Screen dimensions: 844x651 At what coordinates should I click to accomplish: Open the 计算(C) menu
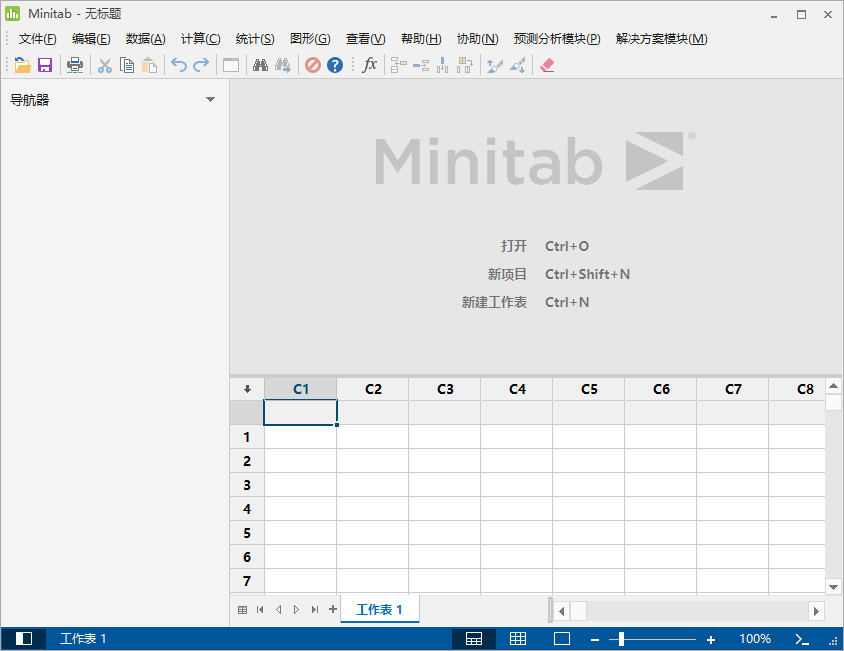click(200, 39)
